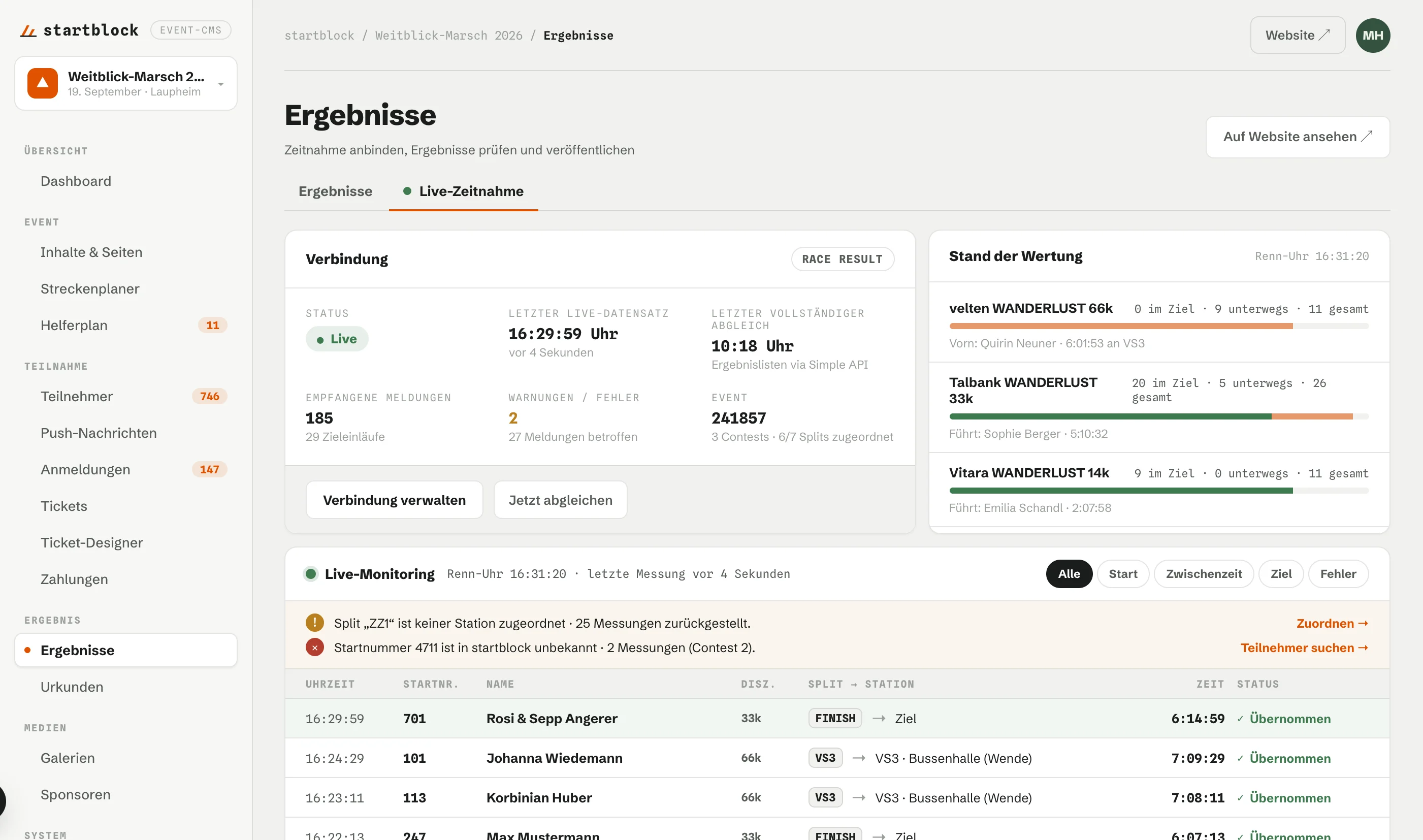
Task: Open Inhalte & Seiten in sidebar
Action: 125,252
